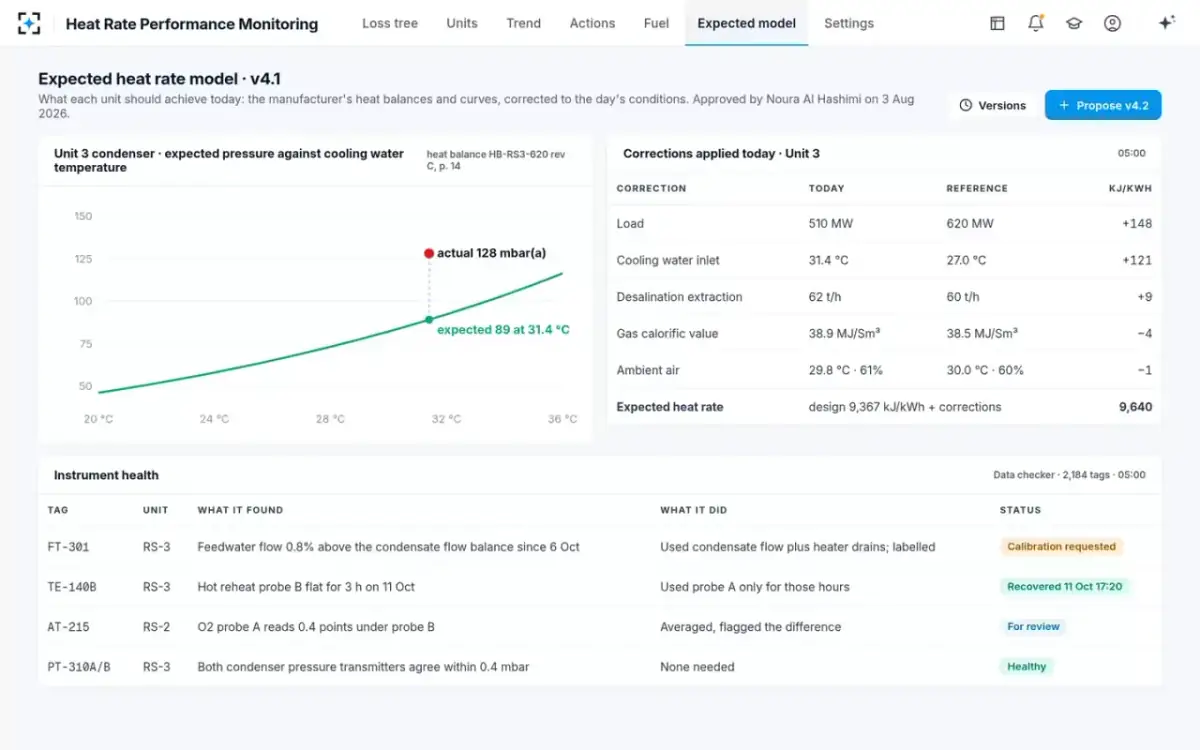Click the green expected 89 curve point

tap(429, 320)
